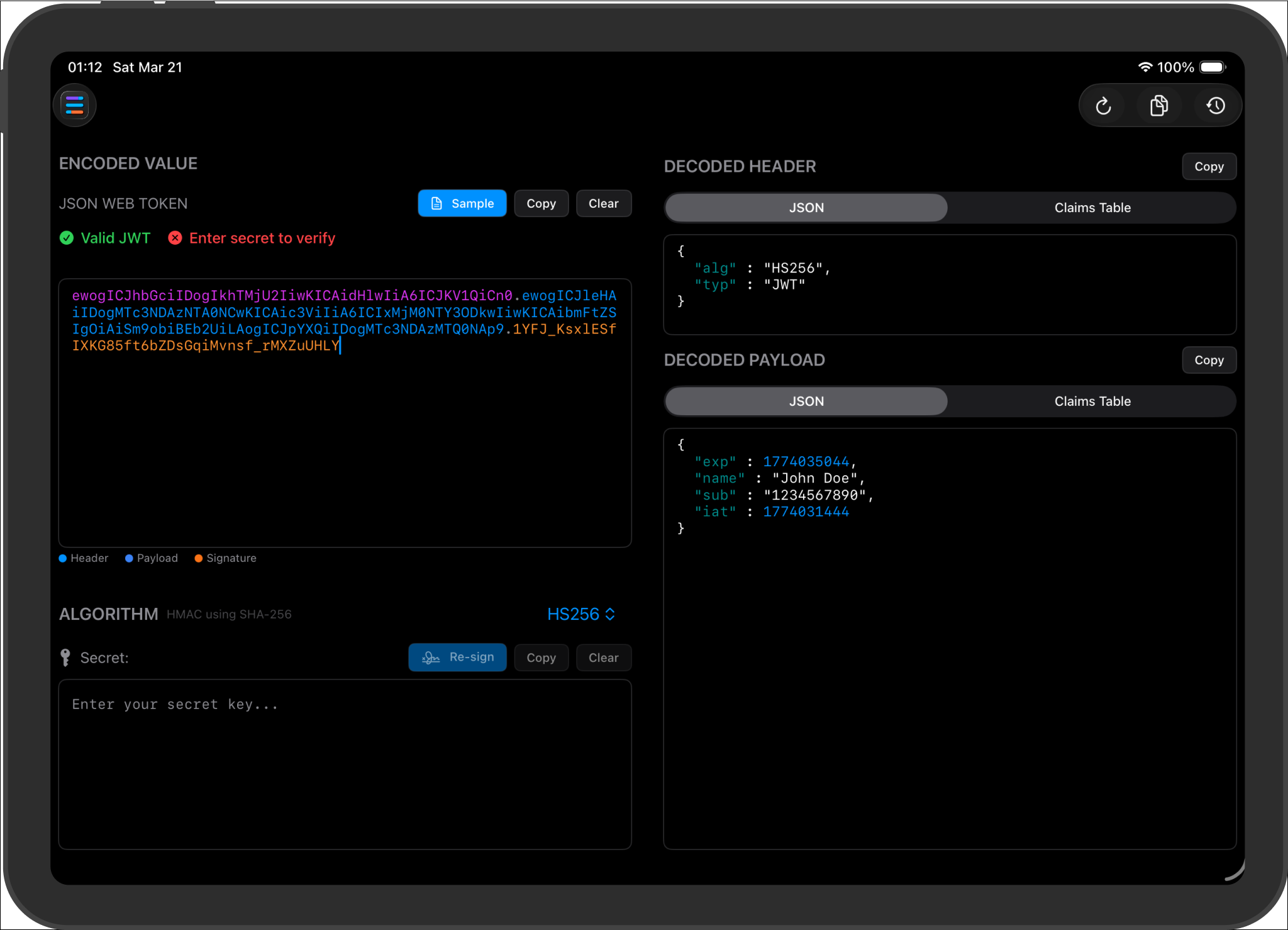Open the hamburger app menu
The height and width of the screenshot is (930, 1288).
click(74, 105)
